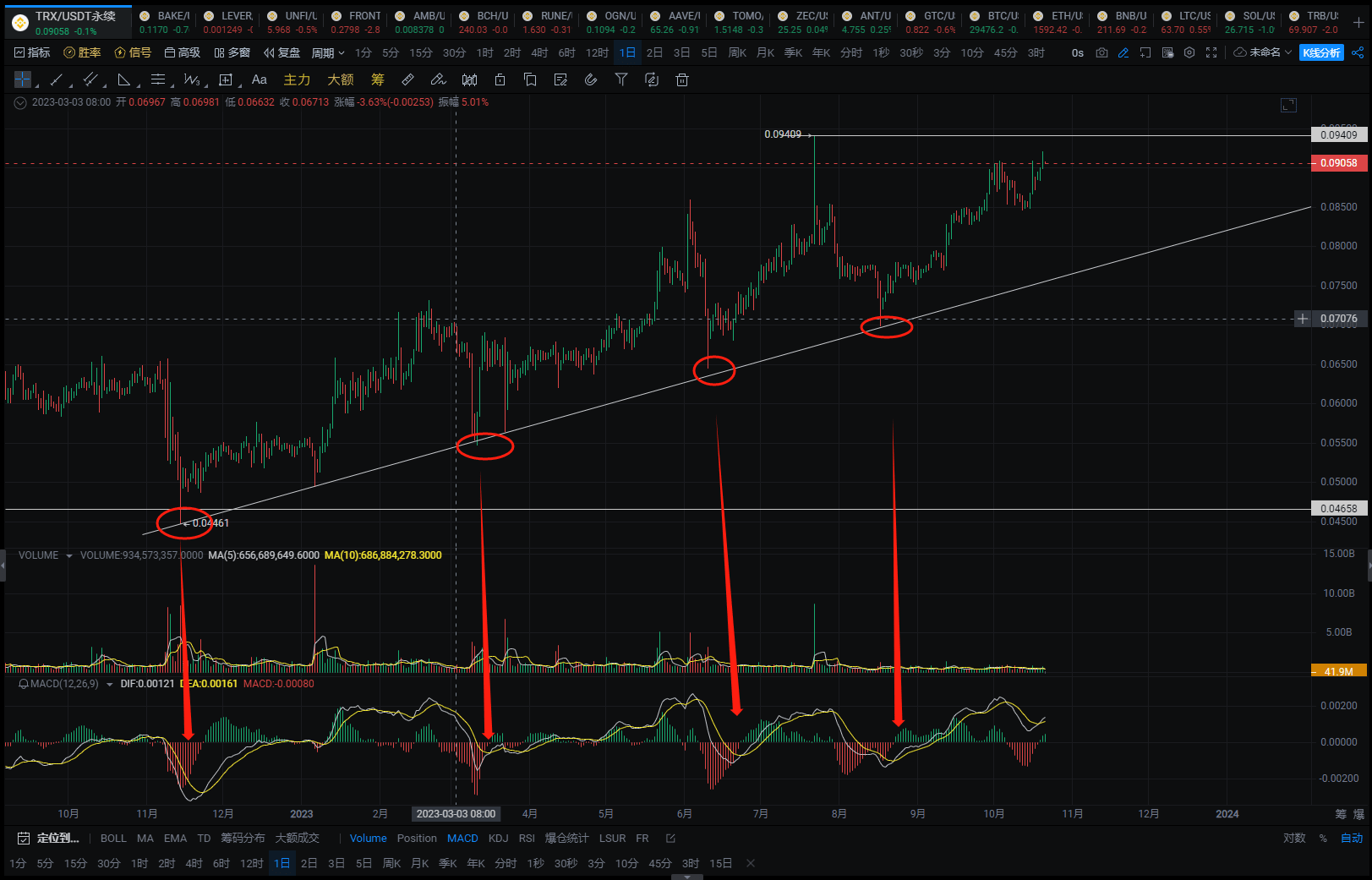Open the ruler measure tool
This screenshot has width=1372, height=880.
[x=407, y=79]
